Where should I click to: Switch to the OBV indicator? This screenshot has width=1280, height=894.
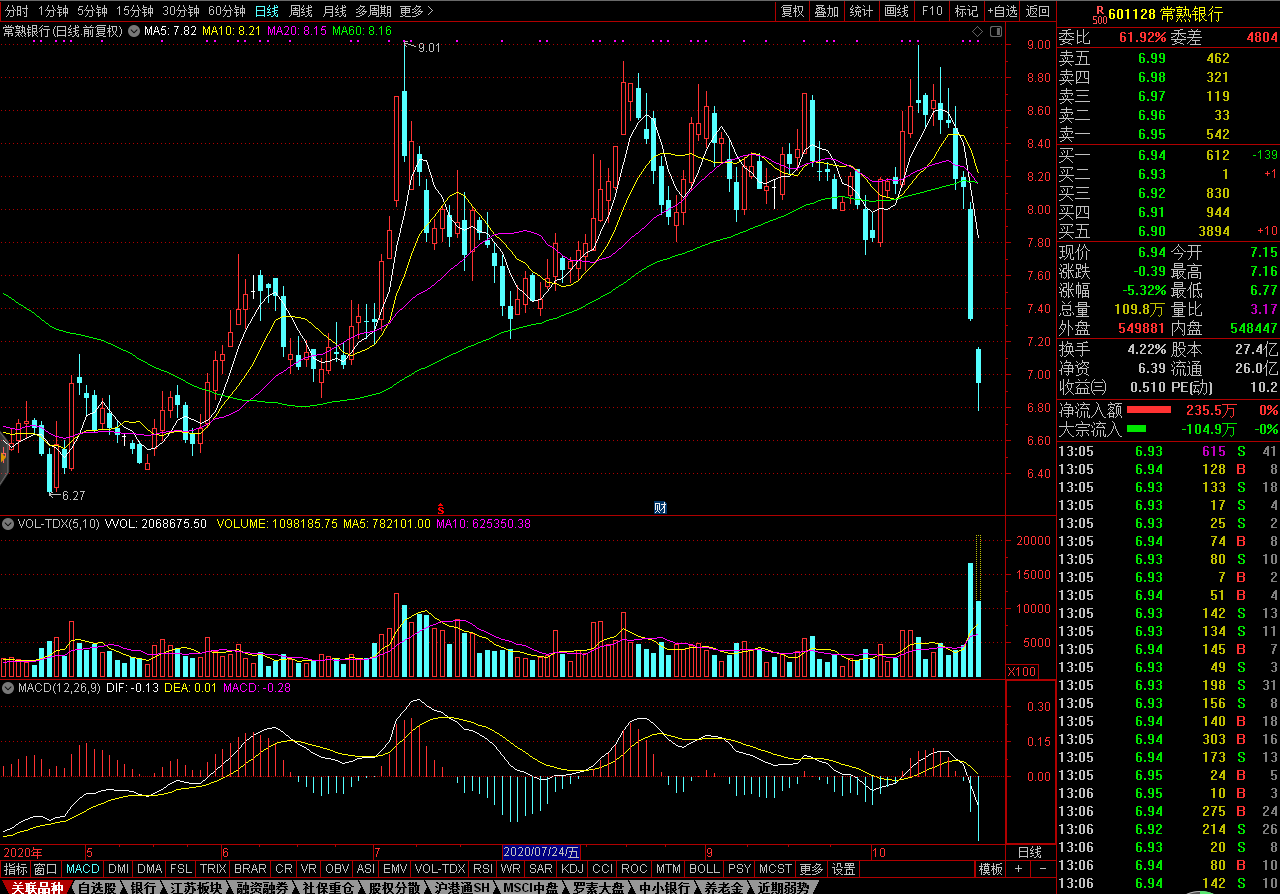point(337,869)
